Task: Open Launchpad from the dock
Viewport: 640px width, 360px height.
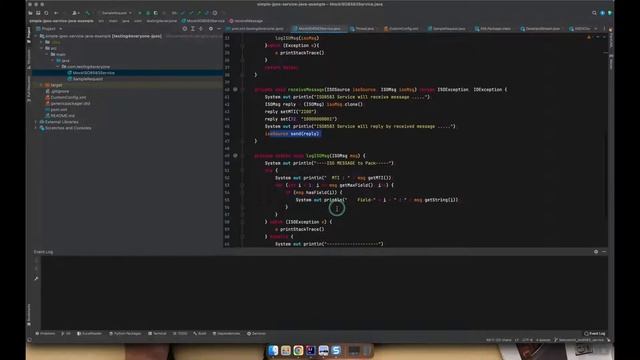Action: point(286,350)
